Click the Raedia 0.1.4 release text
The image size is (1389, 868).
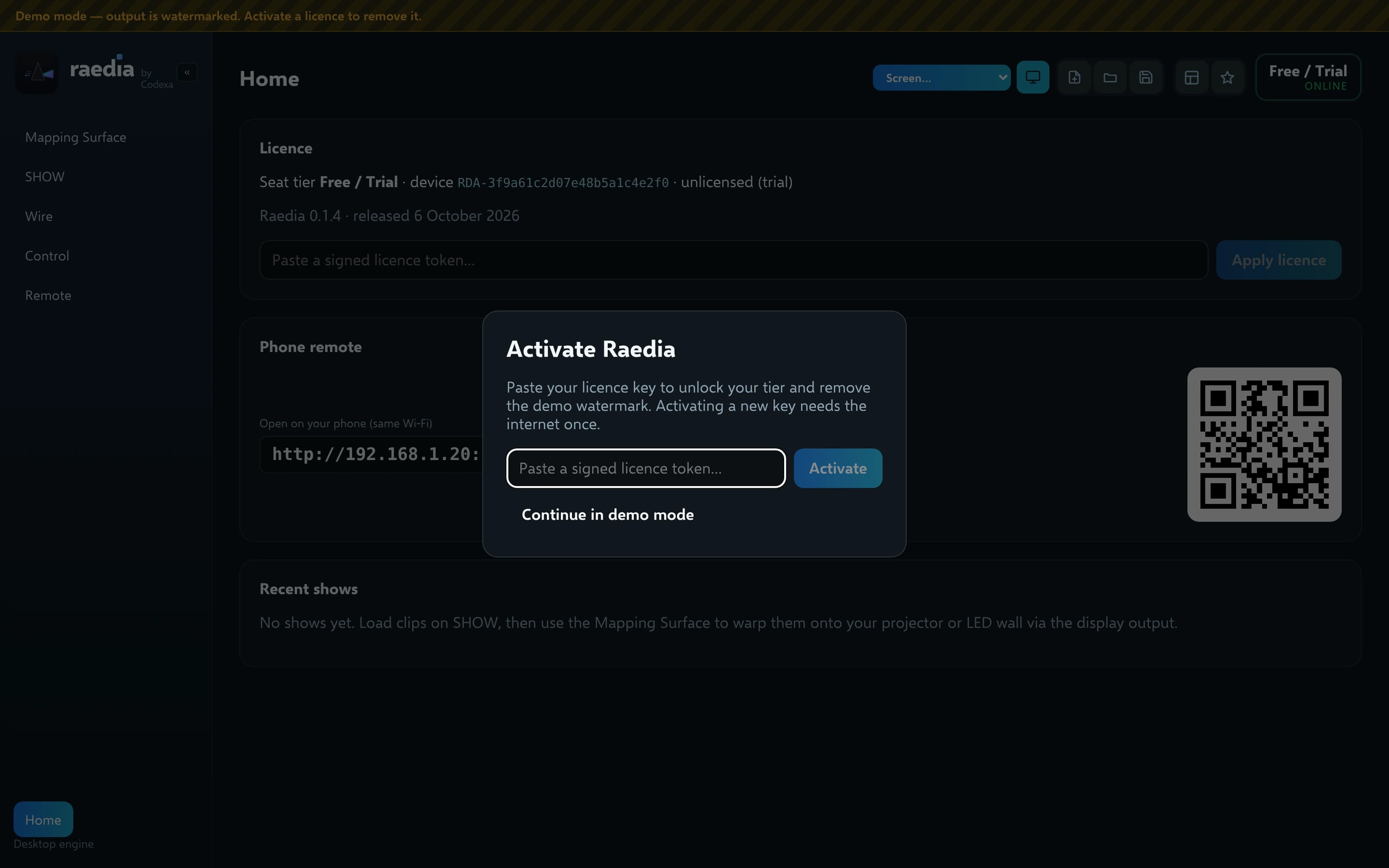(x=389, y=216)
